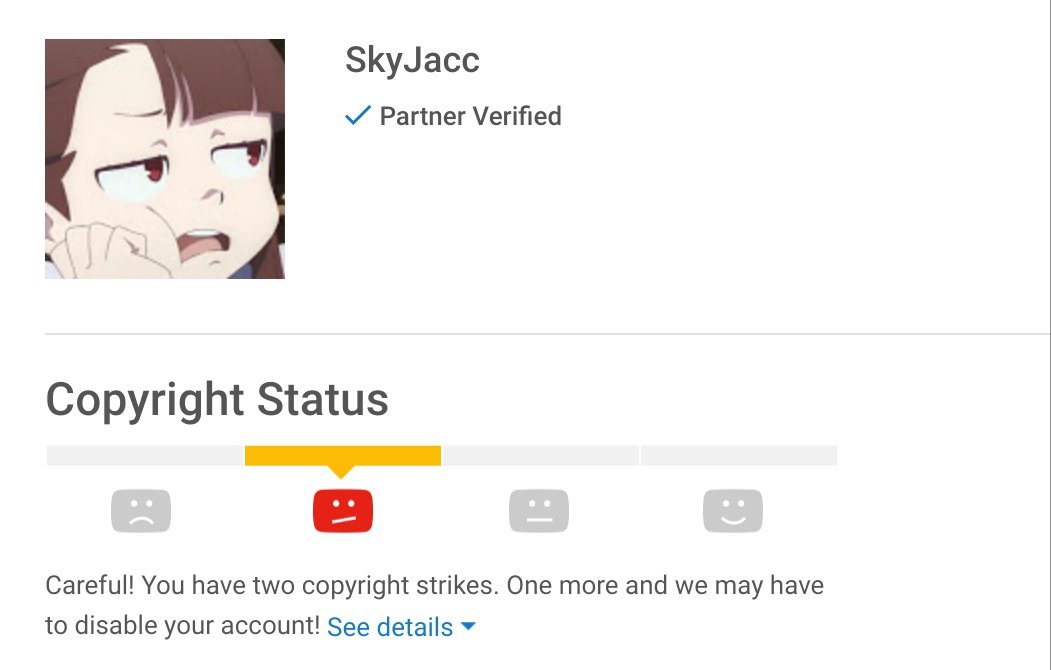This screenshot has width=1051, height=670.
Task: Click the yellow highlighted status bar segment
Action: [x=343, y=456]
